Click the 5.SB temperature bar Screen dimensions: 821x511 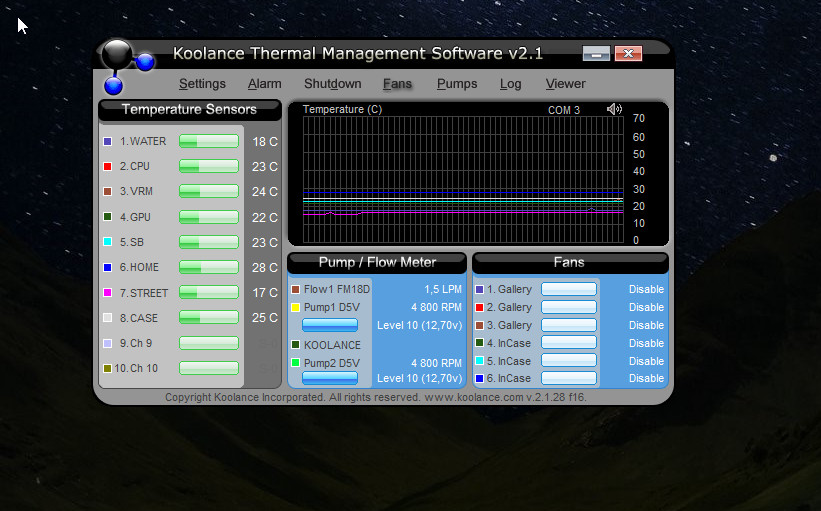pos(209,241)
